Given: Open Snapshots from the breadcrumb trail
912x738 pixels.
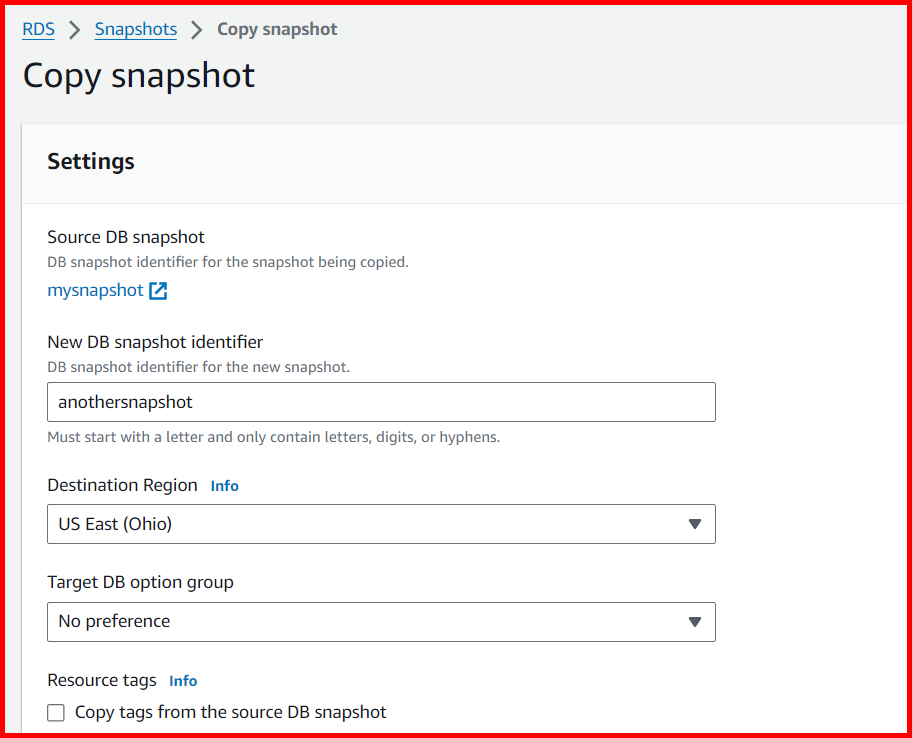Looking at the screenshot, I should point(135,29).
